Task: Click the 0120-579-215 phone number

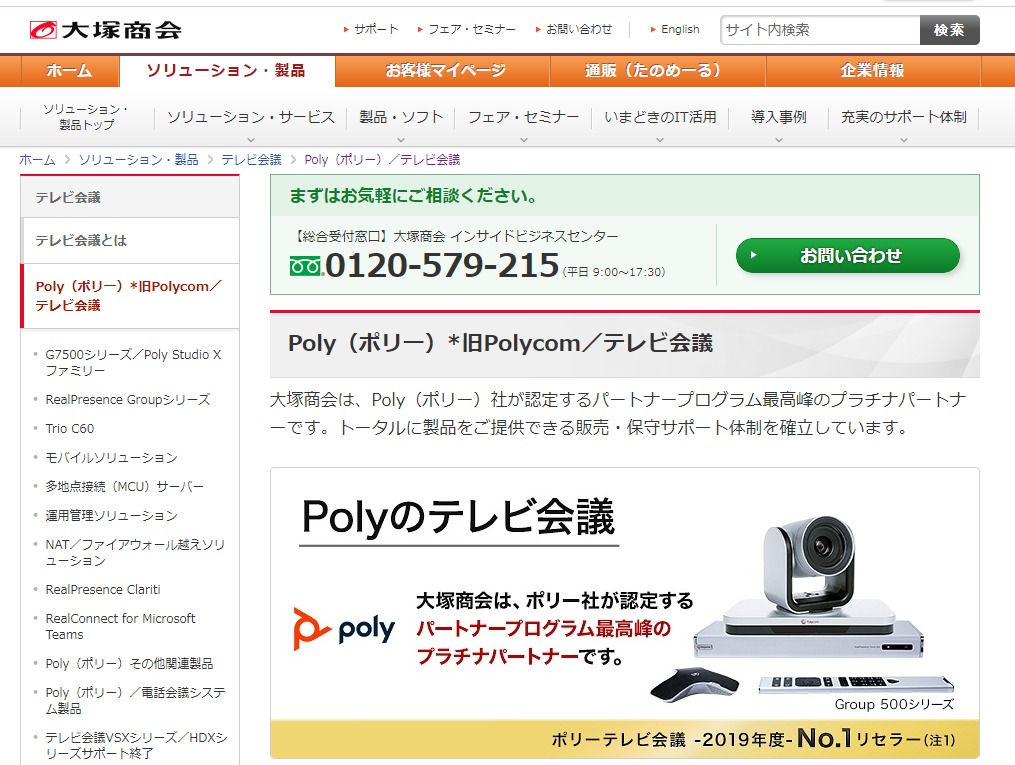Action: click(x=442, y=265)
